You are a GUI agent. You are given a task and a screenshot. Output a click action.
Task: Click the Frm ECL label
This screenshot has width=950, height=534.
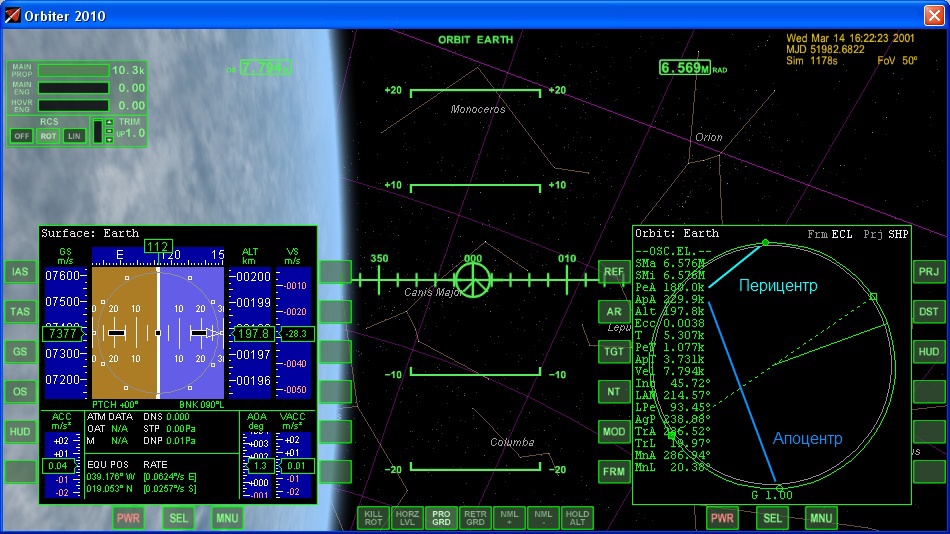tap(829, 234)
